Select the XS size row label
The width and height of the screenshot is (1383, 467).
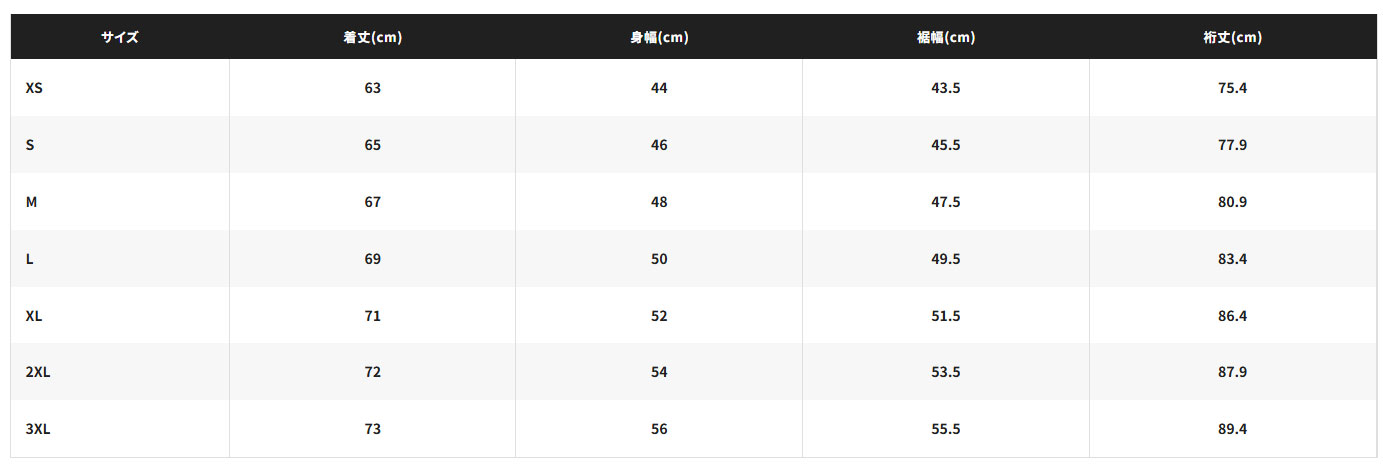34,88
